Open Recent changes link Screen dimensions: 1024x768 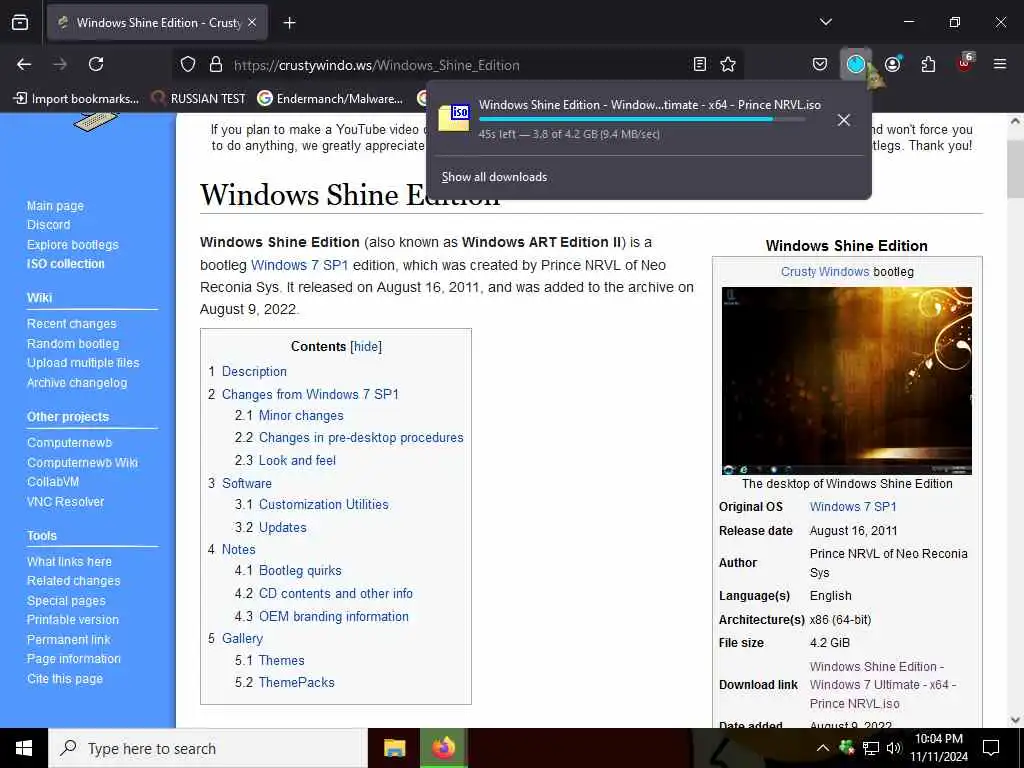click(x=71, y=324)
